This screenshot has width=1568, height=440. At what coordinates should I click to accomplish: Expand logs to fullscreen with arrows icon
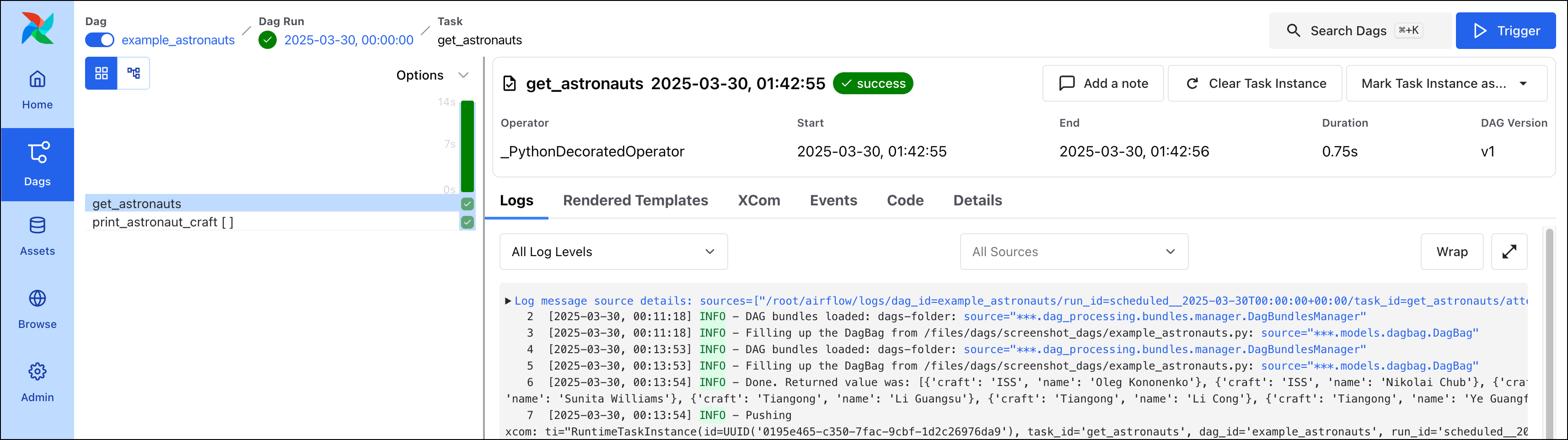pyautogui.click(x=1509, y=252)
